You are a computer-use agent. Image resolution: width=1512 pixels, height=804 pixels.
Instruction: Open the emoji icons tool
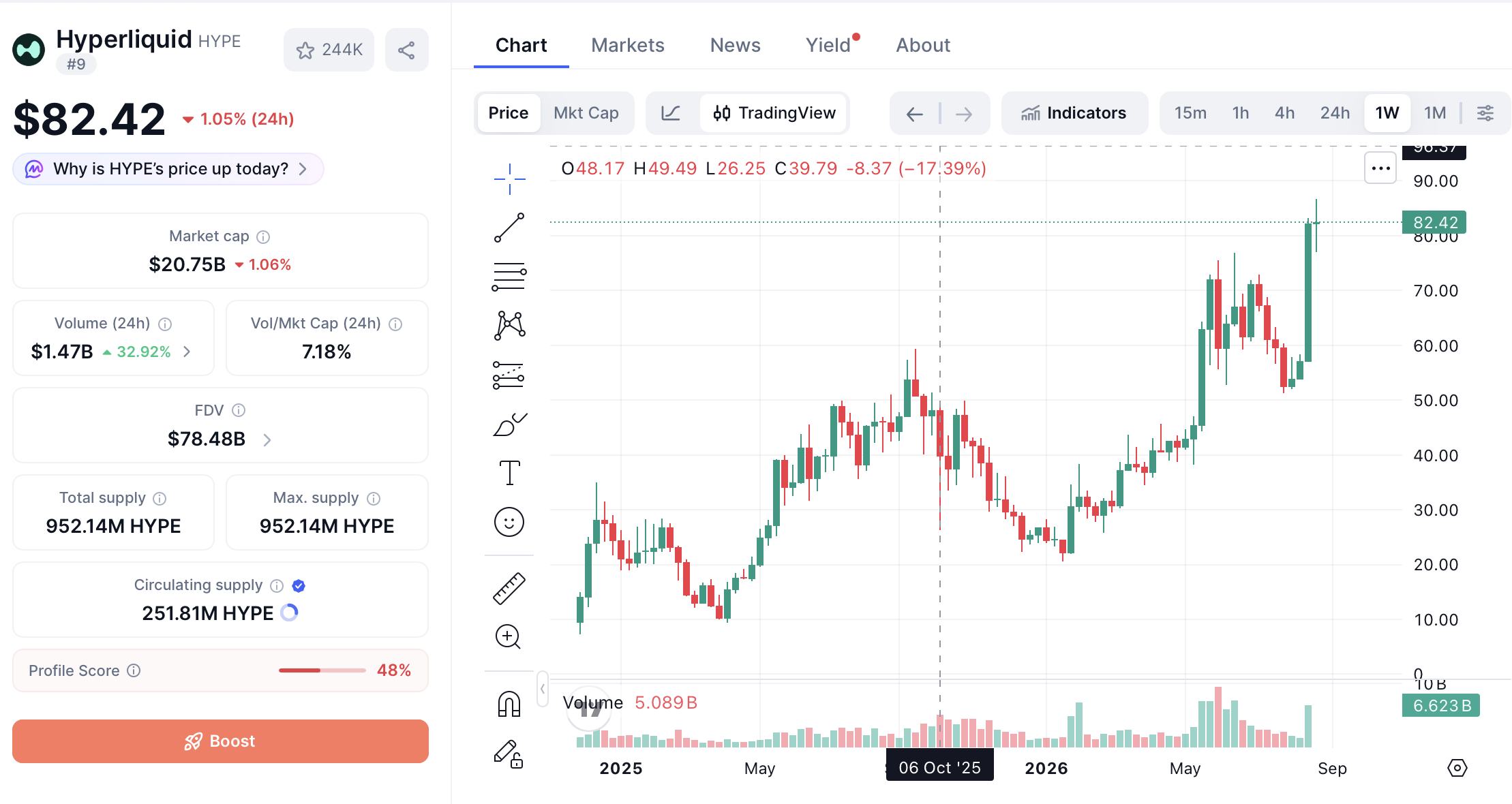(509, 523)
